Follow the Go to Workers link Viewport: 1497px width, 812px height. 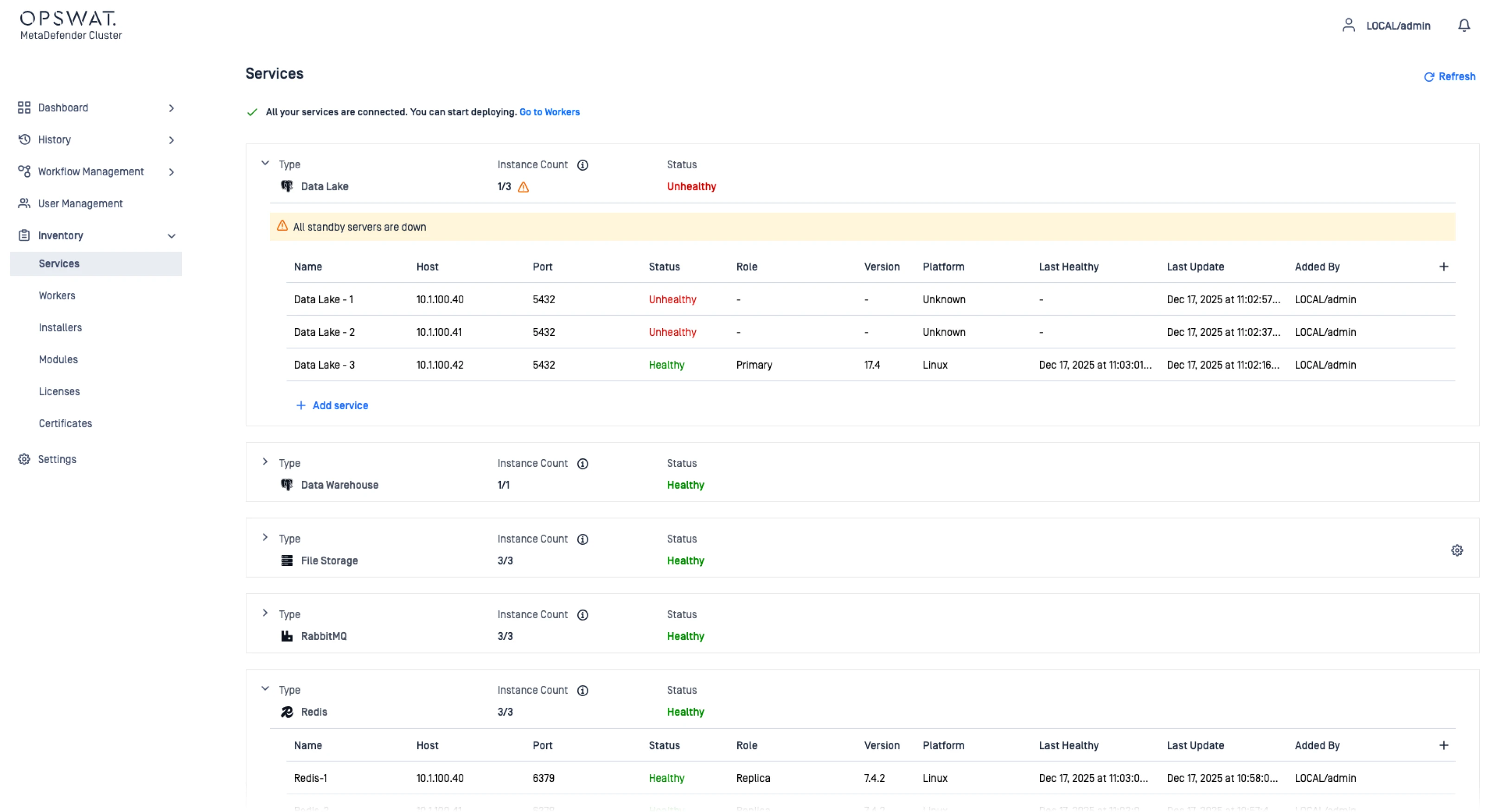549,112
